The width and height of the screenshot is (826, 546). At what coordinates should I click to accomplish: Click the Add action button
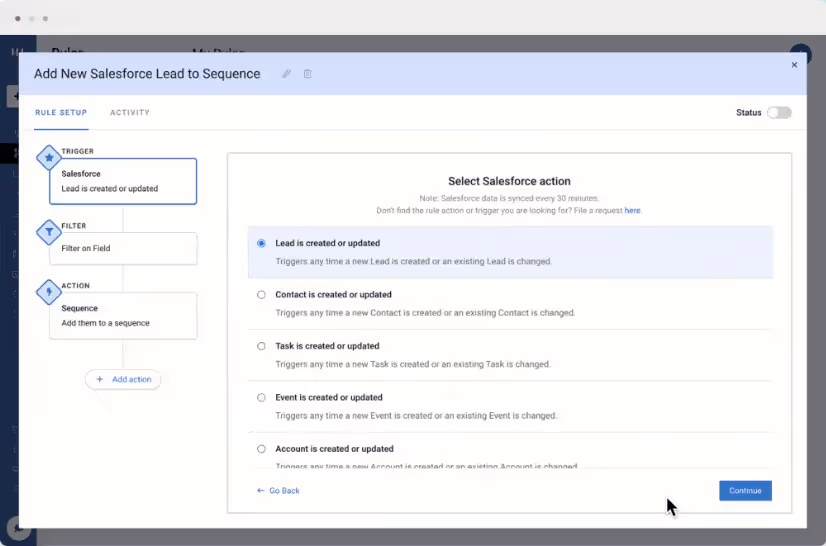(123, 379)
